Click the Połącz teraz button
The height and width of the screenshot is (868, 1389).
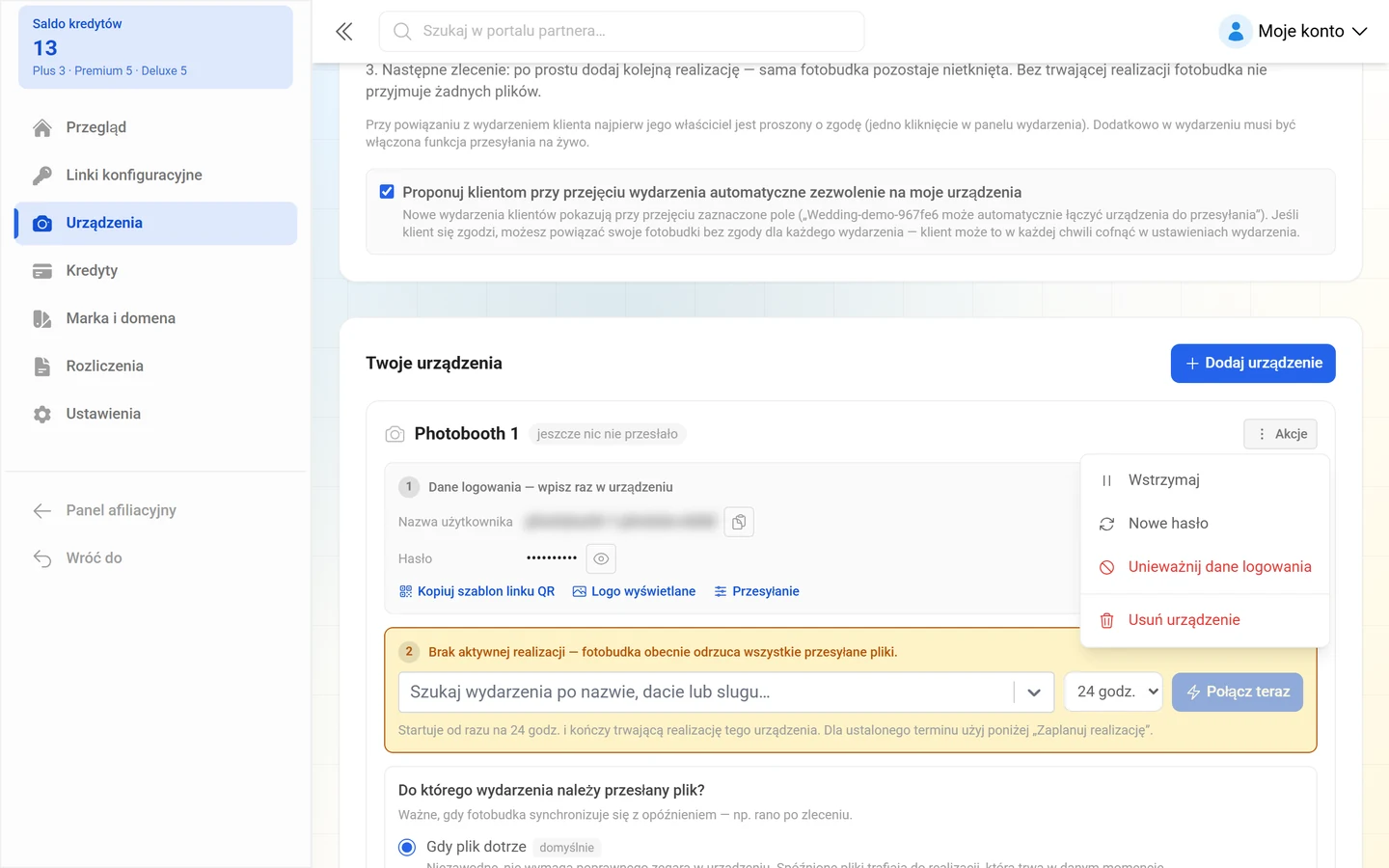click(x=1238, y=692)
